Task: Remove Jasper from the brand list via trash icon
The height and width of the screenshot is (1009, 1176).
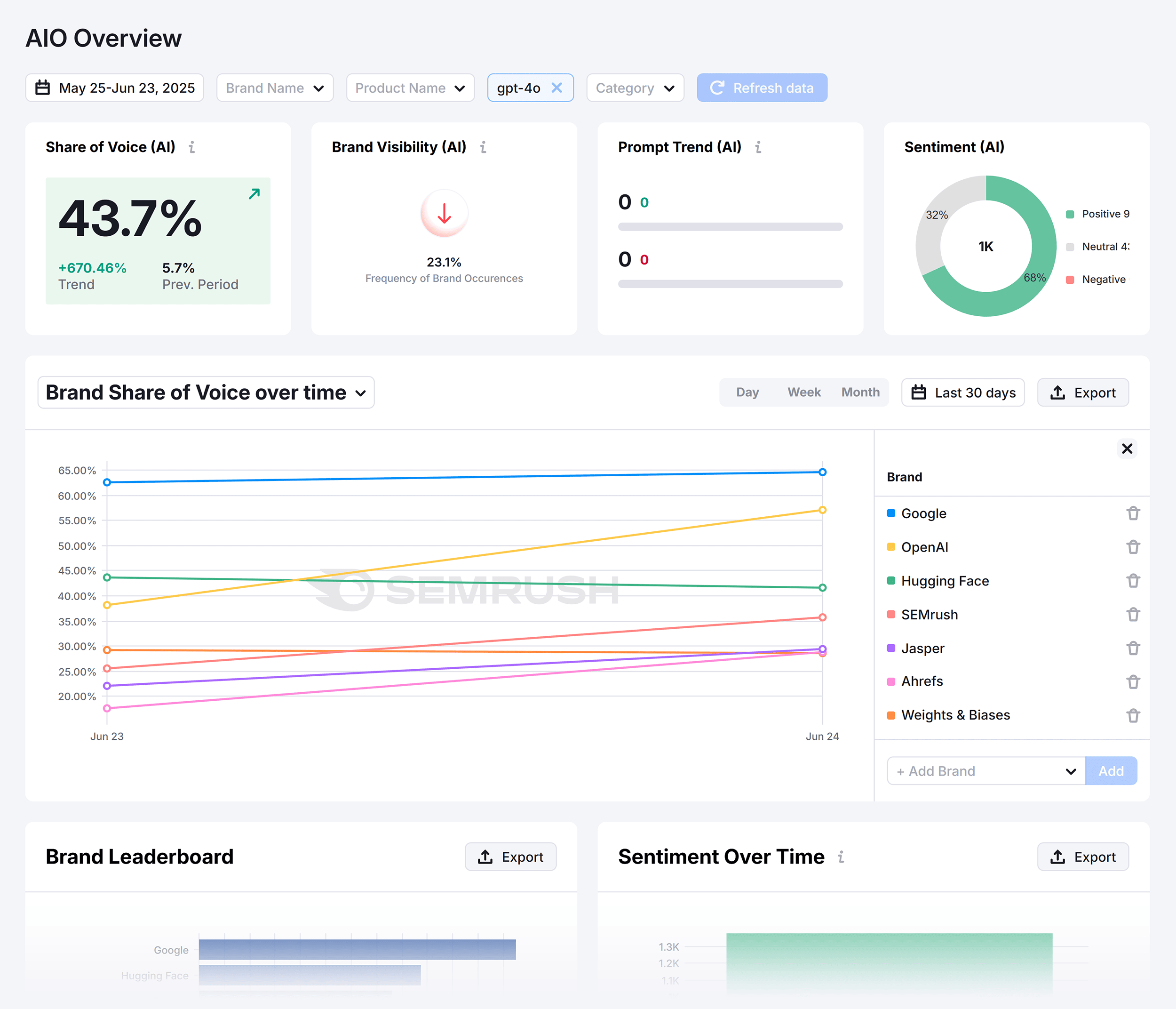Action: (x=1134, y=648)
